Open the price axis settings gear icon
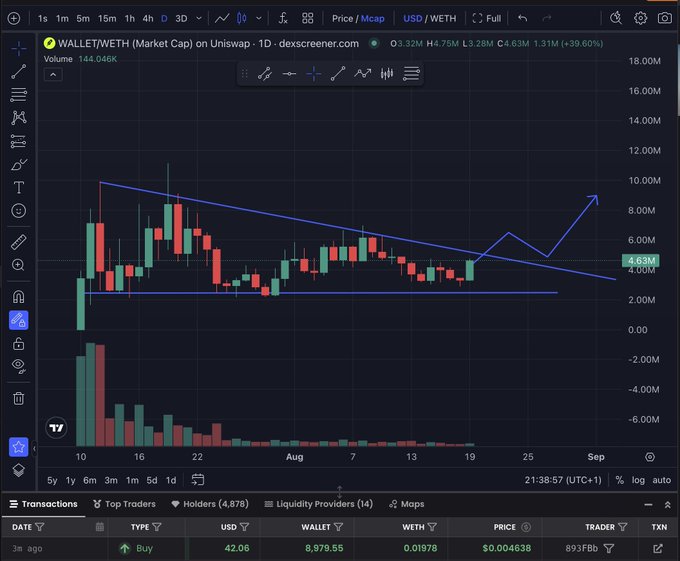This screenshot has height=561, width=680. [x=650, y=457]
